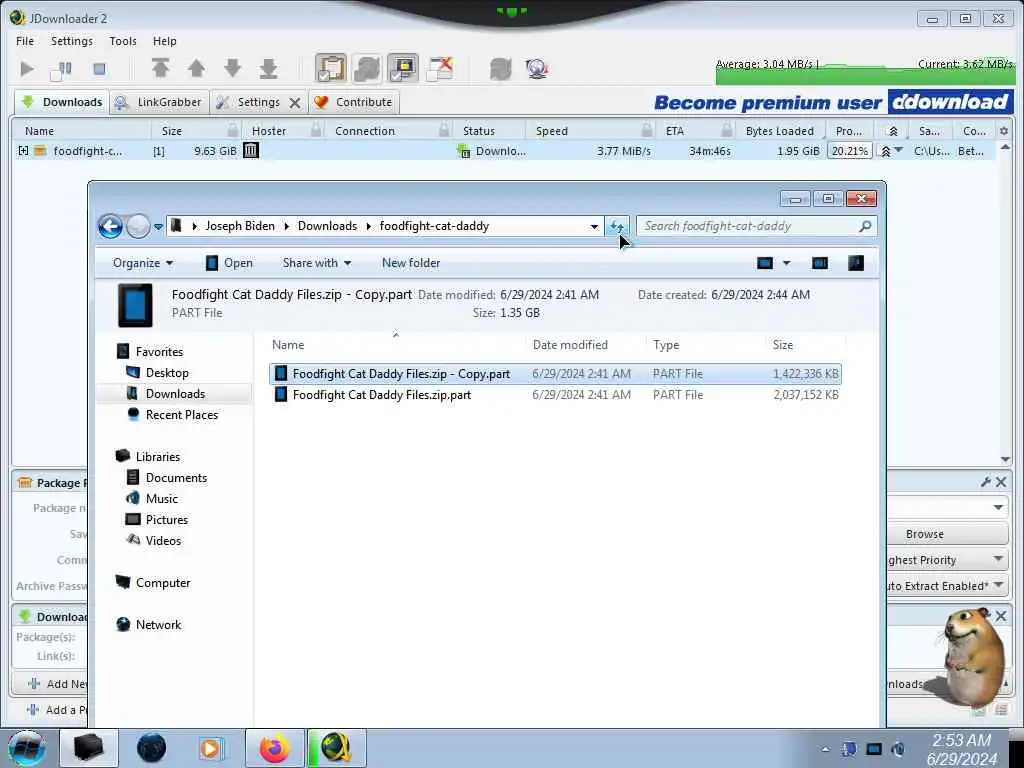Move selected package down

[x=232, y=68]
